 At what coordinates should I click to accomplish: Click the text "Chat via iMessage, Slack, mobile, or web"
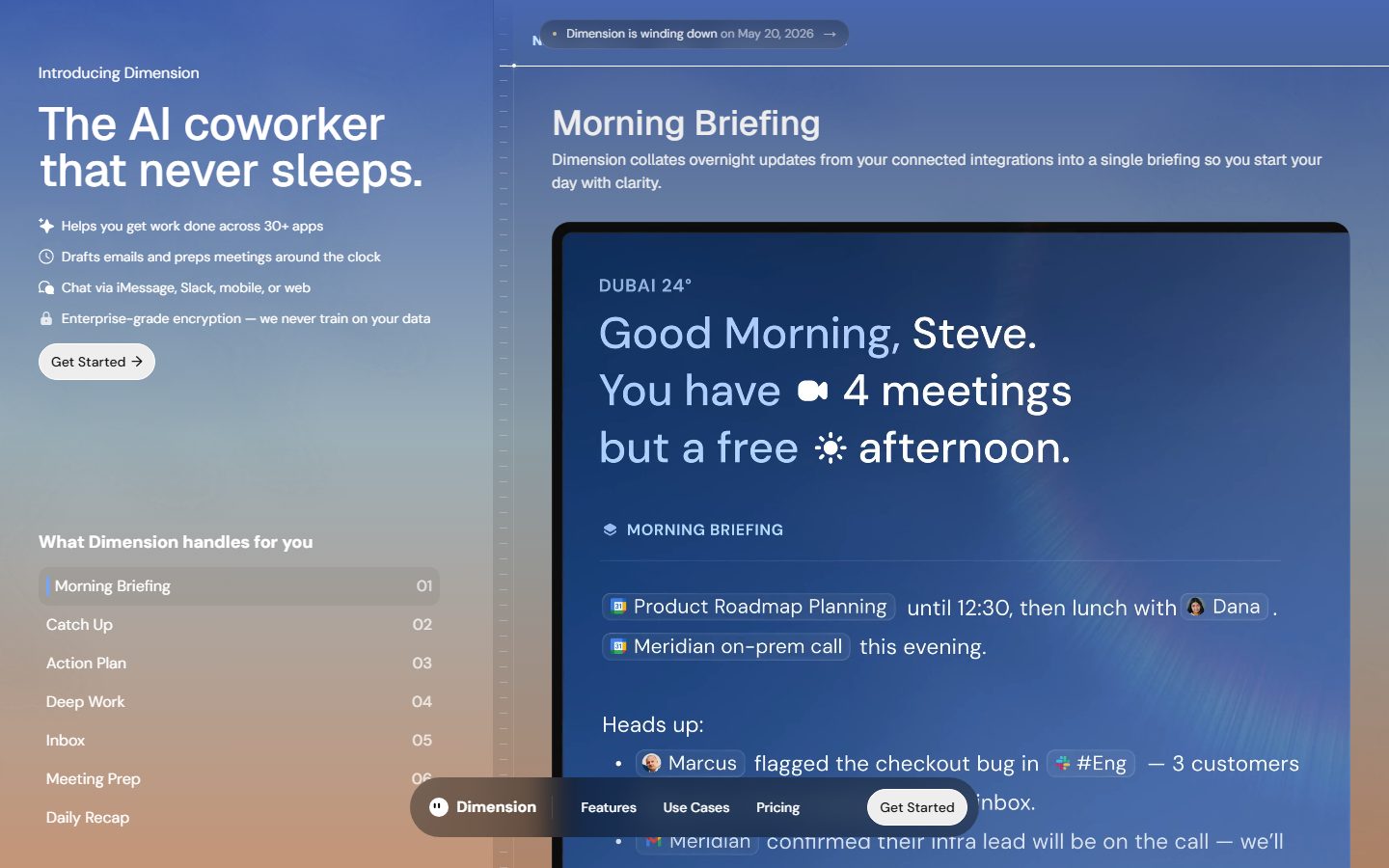pos(186,287)
